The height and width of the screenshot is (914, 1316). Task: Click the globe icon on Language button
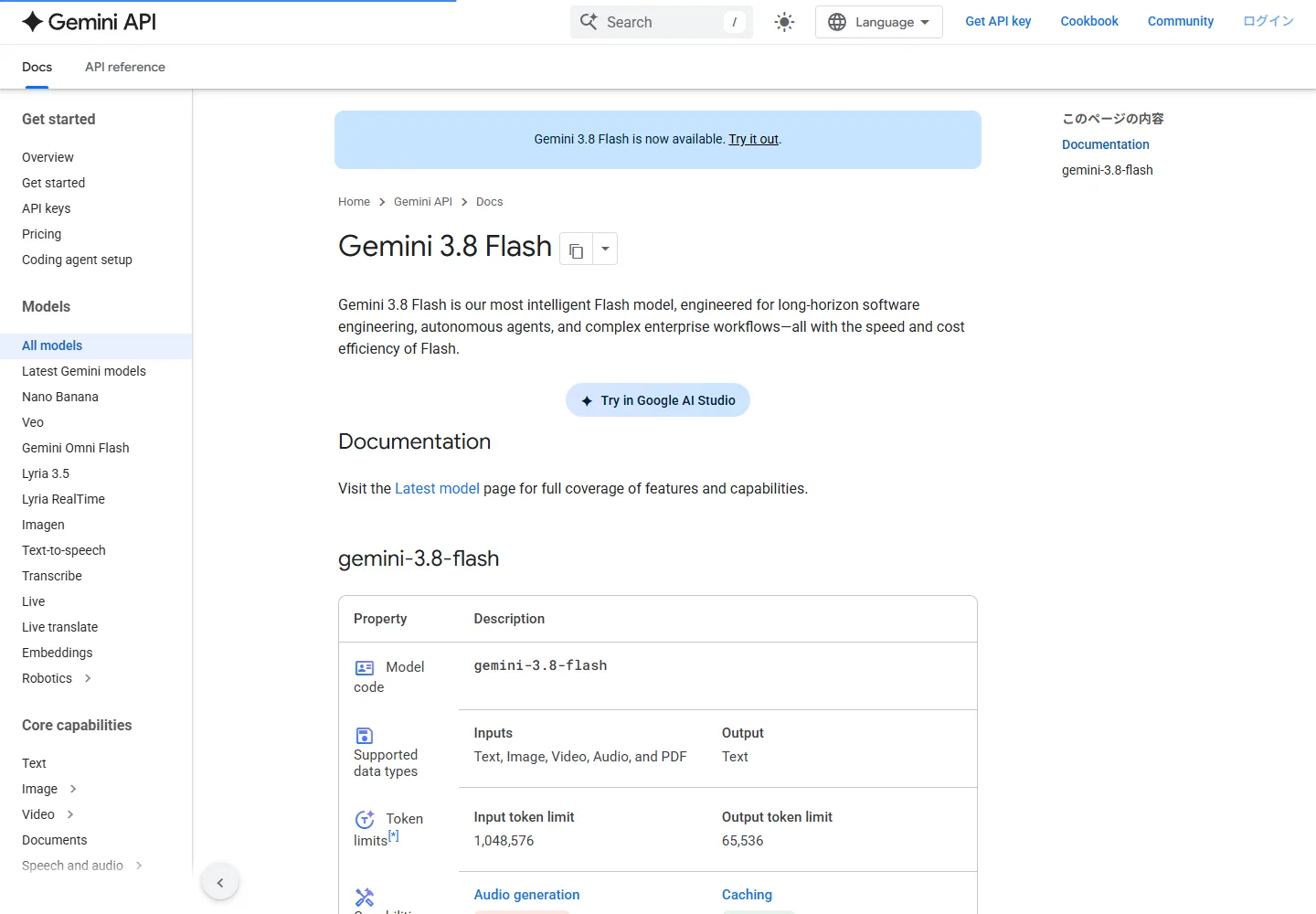pyautogui.click(x=837, y=22)
